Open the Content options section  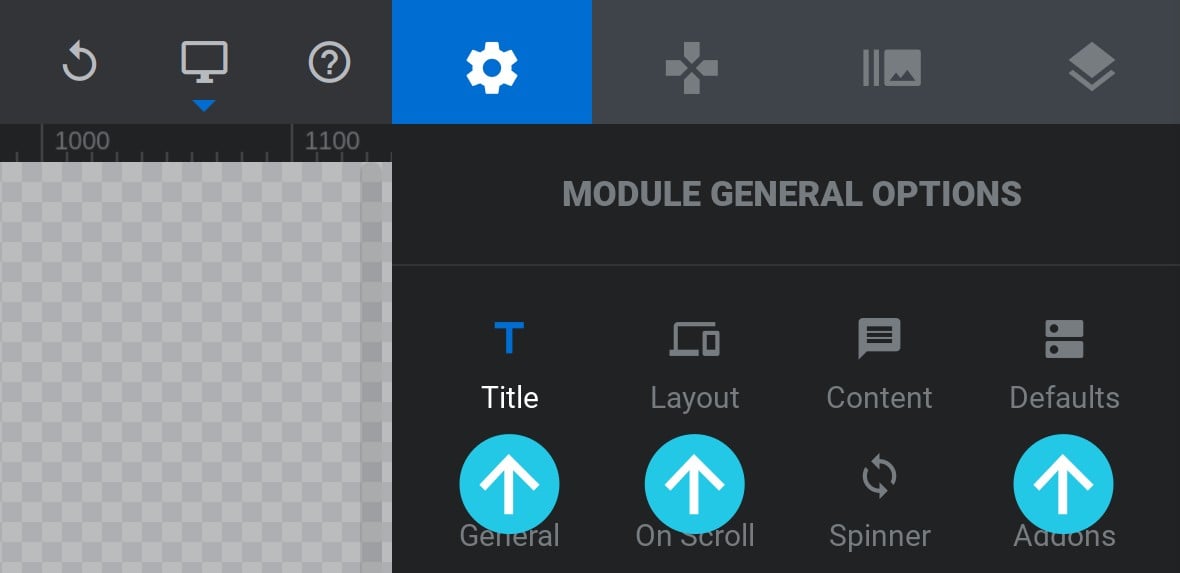coord(879,365)
